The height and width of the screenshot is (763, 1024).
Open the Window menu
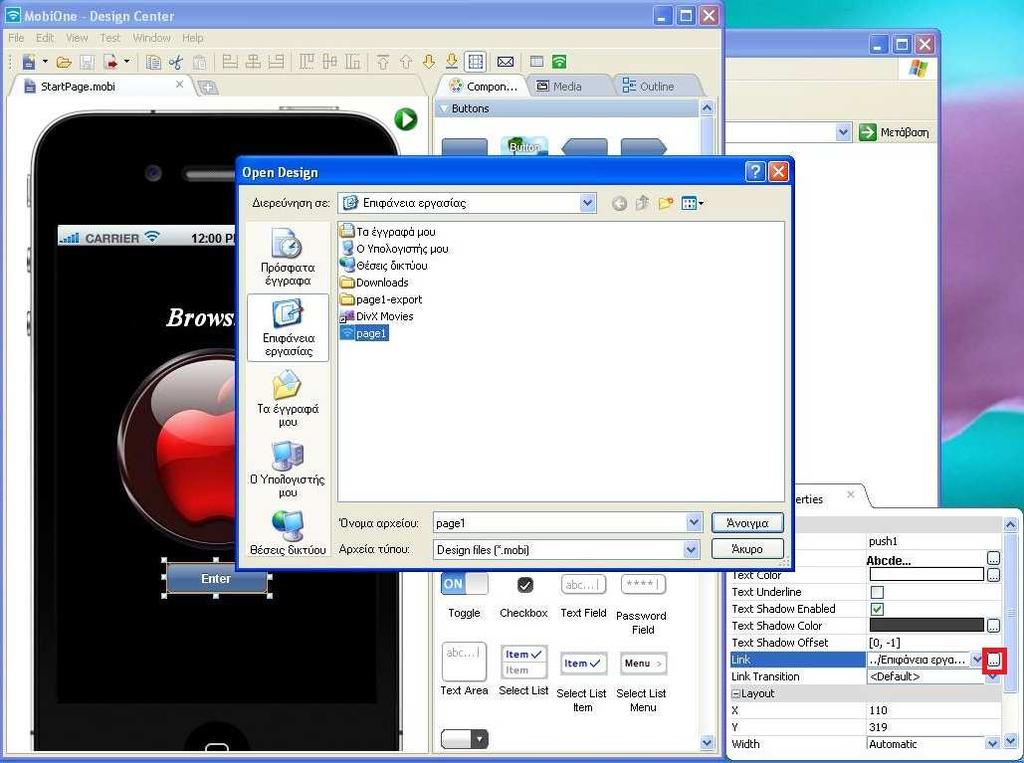click(x=152, y=38)
